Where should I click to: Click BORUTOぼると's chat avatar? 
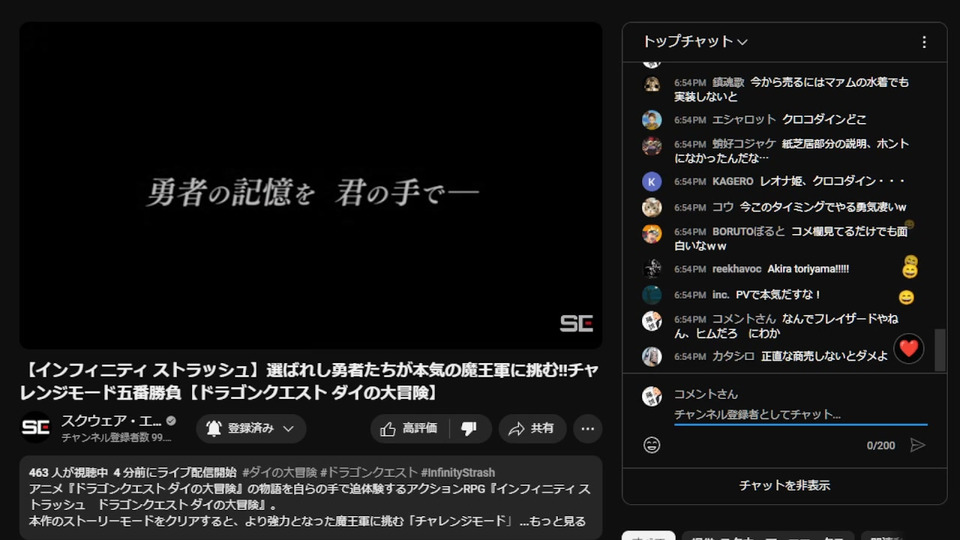click(651, 233)
